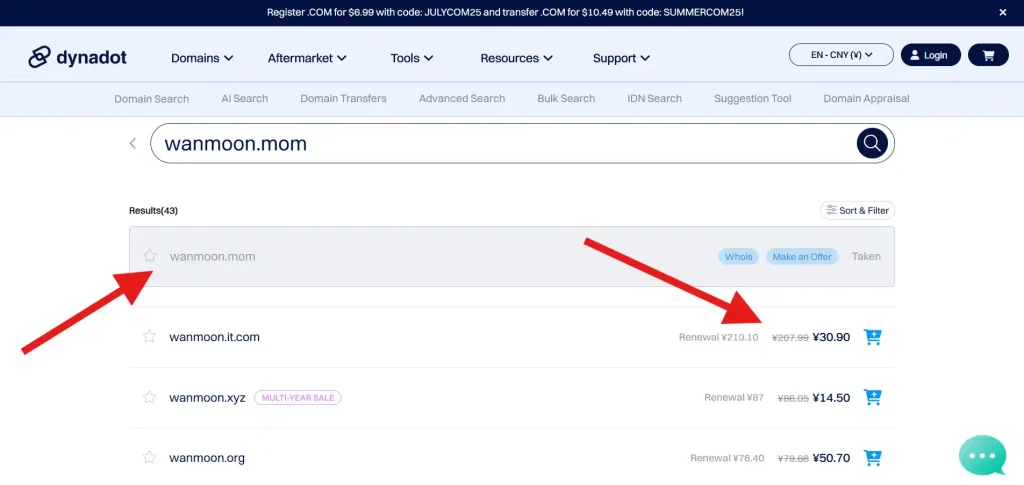
Task: Click the wanmoon.it.com domain name
Action: pos(214,337)
